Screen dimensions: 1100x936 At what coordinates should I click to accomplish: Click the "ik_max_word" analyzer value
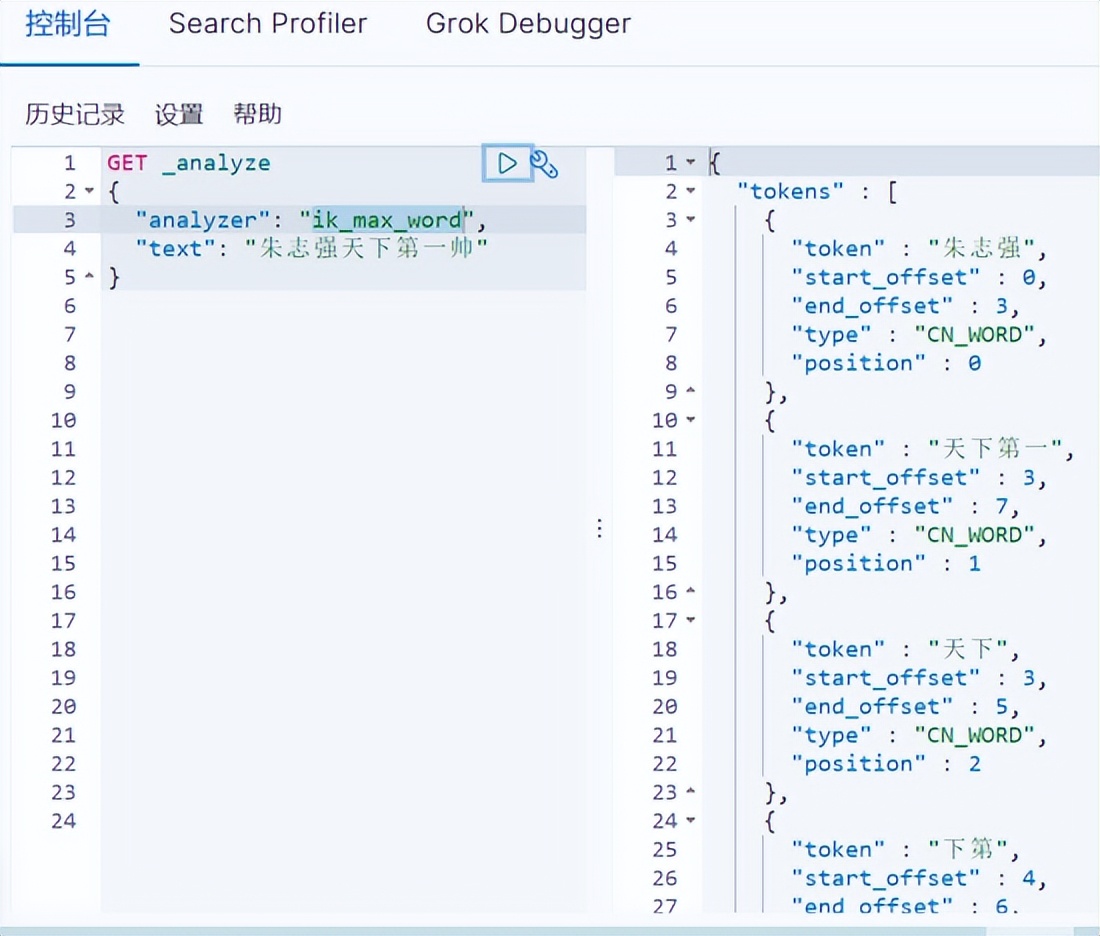(x=387, y=220)
